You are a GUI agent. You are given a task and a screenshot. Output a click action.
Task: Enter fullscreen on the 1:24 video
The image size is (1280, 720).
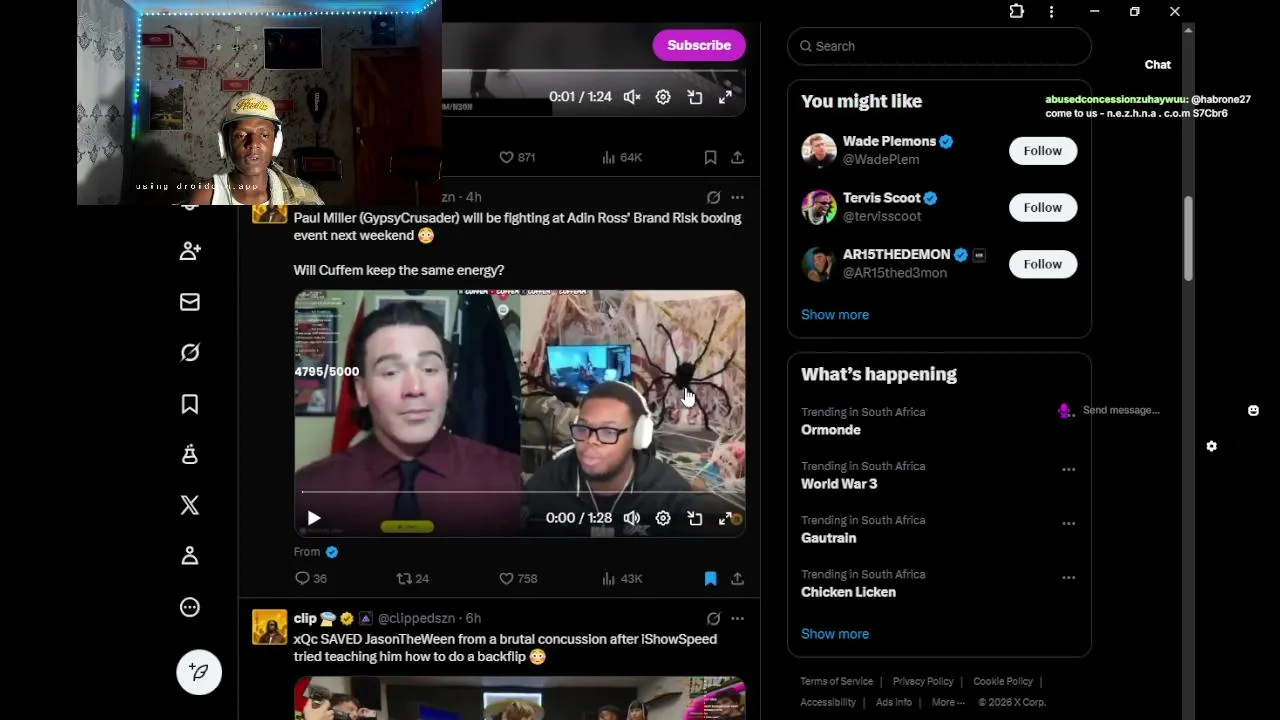click(726, 97)
